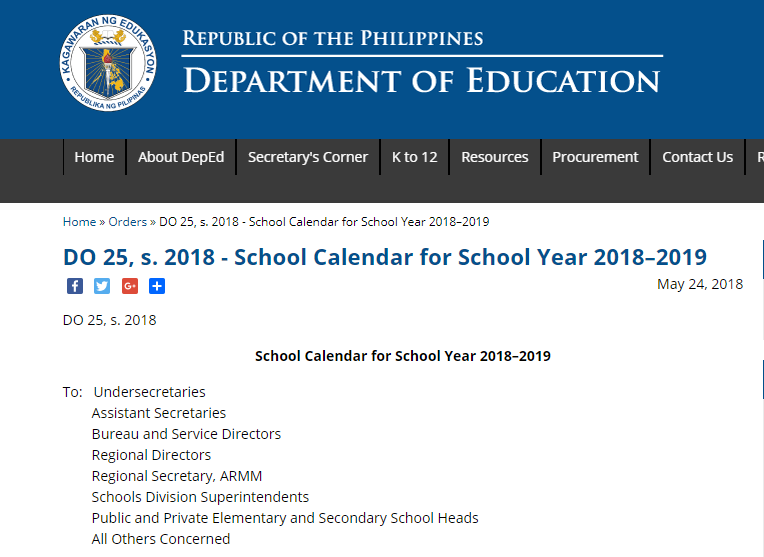Click the 'DO 25, s. 2018' text below share icons
Viewport: 764px width, 557px height.
pos(110,320)
